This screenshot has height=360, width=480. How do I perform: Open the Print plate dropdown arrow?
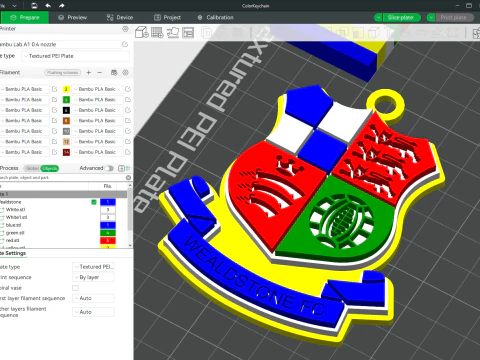(431, 18)
